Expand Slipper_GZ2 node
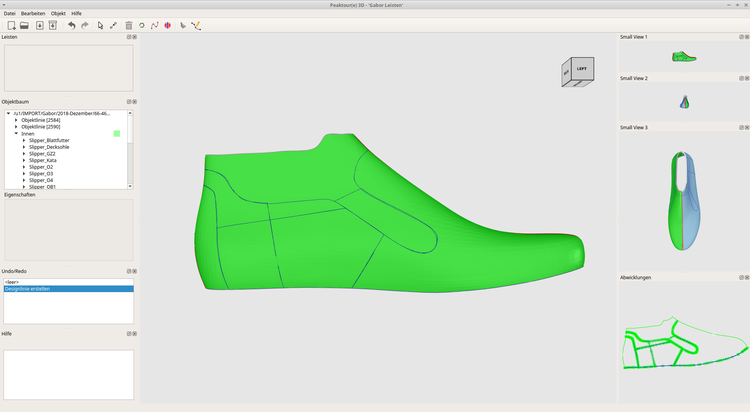Image resolution: width=750 pixels, height=412 pixels. point(24,154)
